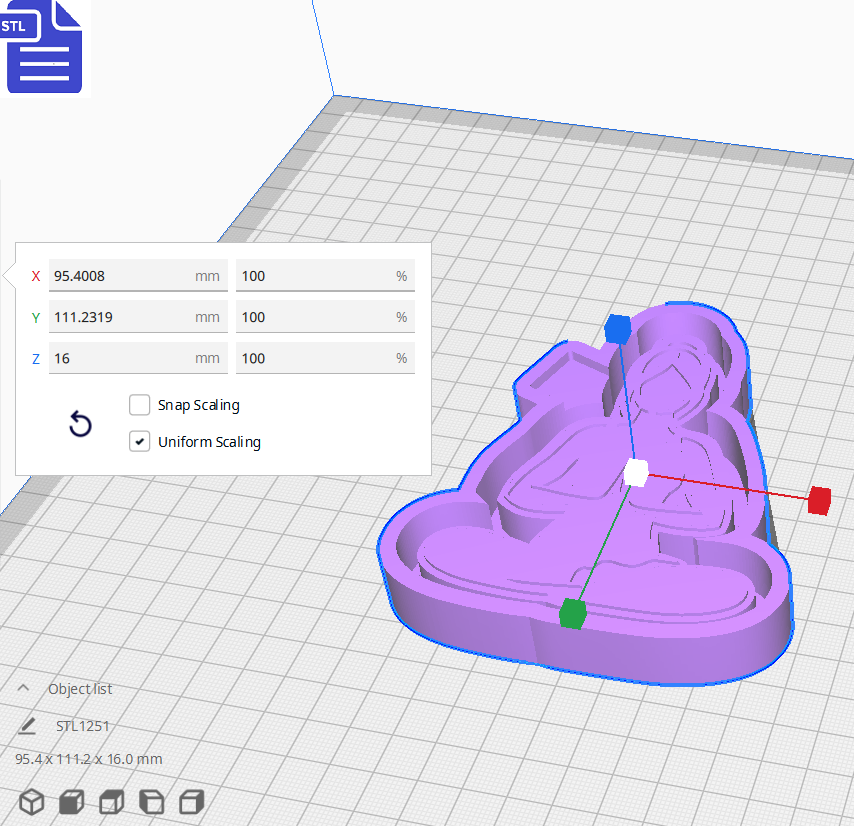Click the STL file icon in top-left corner
854x826 pixels.
click(44, 47)
